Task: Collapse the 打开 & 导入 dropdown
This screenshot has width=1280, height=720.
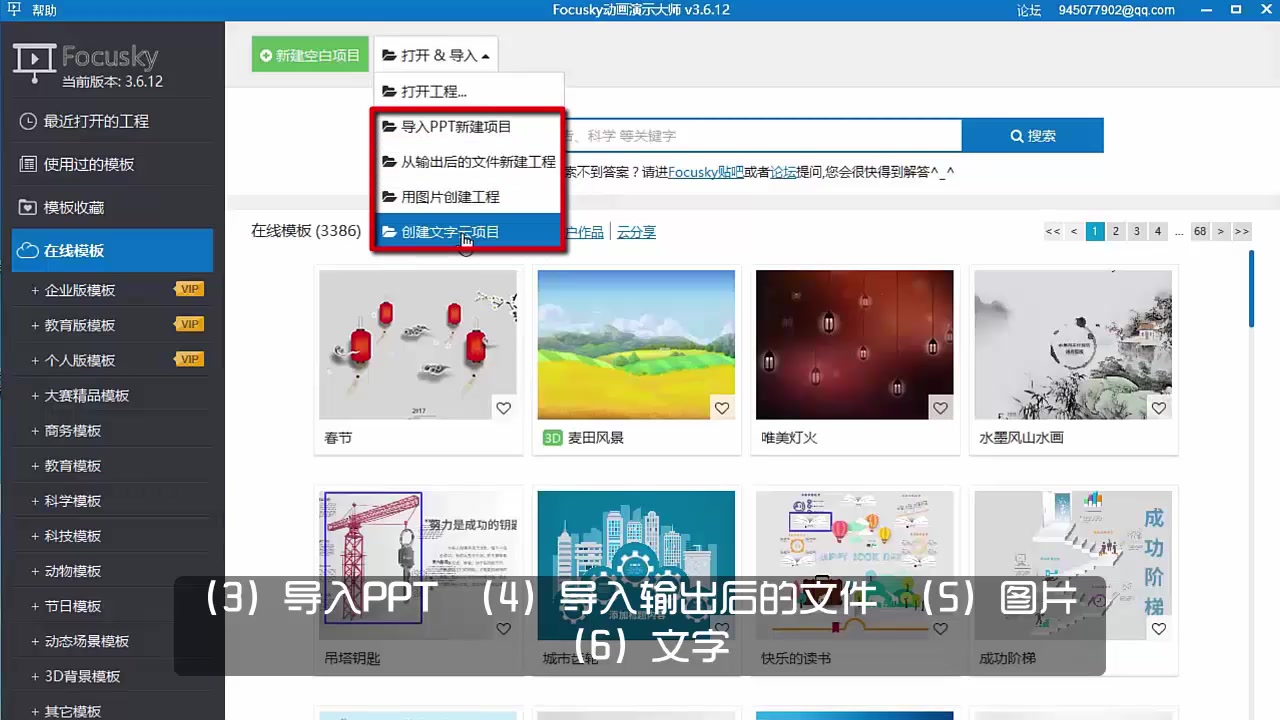Action: pyautogui.click(x=436, y=55)
